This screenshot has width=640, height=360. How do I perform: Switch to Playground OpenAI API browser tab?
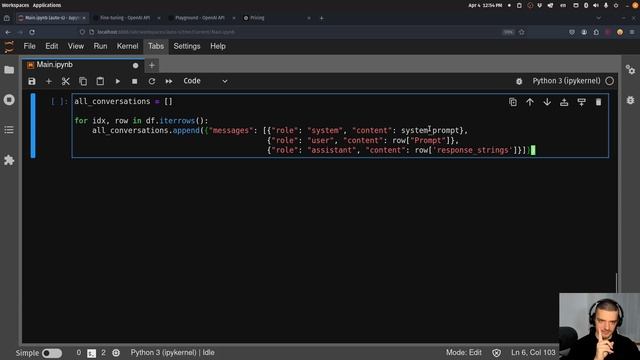coord(201,18)
